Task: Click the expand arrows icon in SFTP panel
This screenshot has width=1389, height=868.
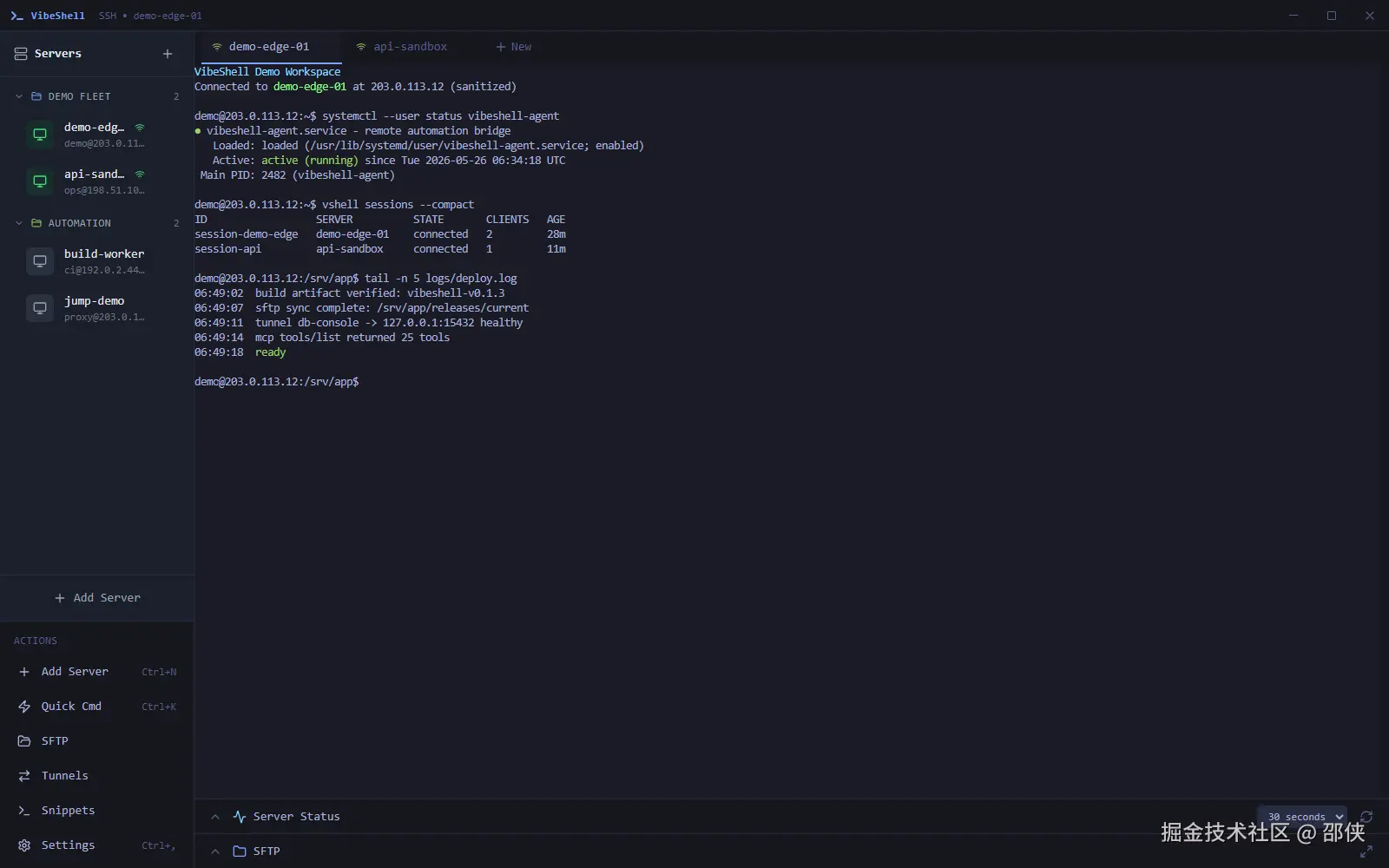Action: pyautogui.click(x=1366, y=852)
